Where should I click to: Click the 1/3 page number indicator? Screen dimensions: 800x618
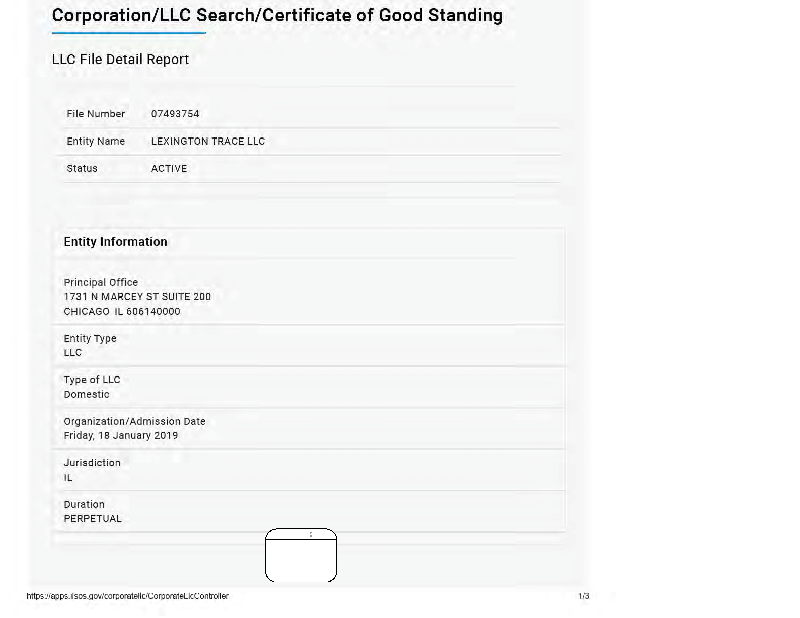(584, 596)
